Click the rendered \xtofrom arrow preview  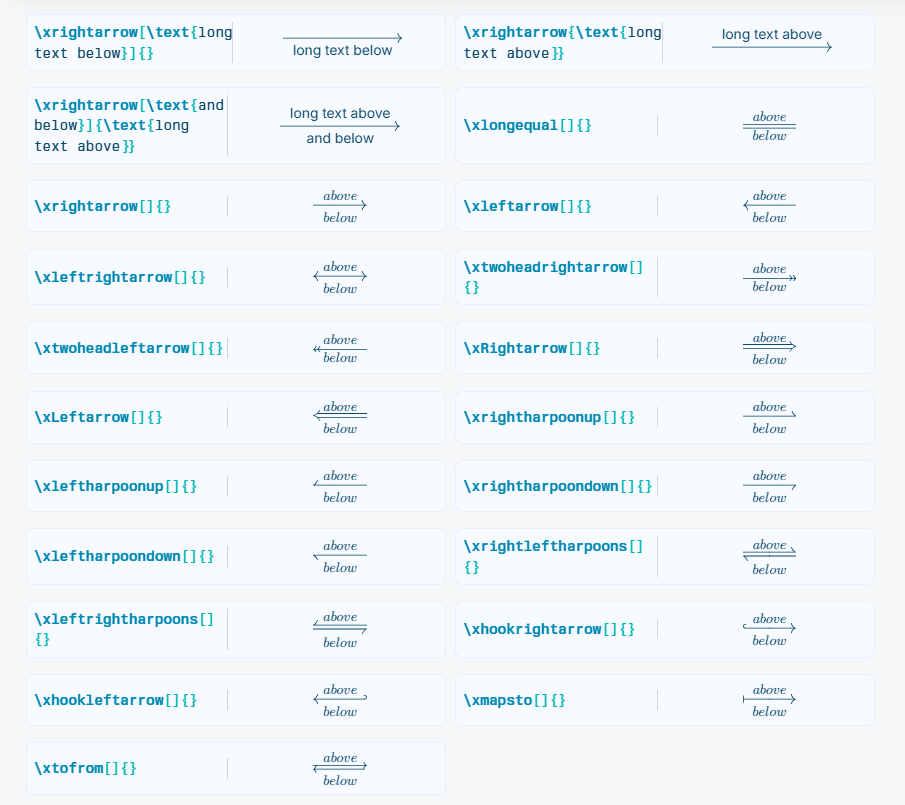340,769
